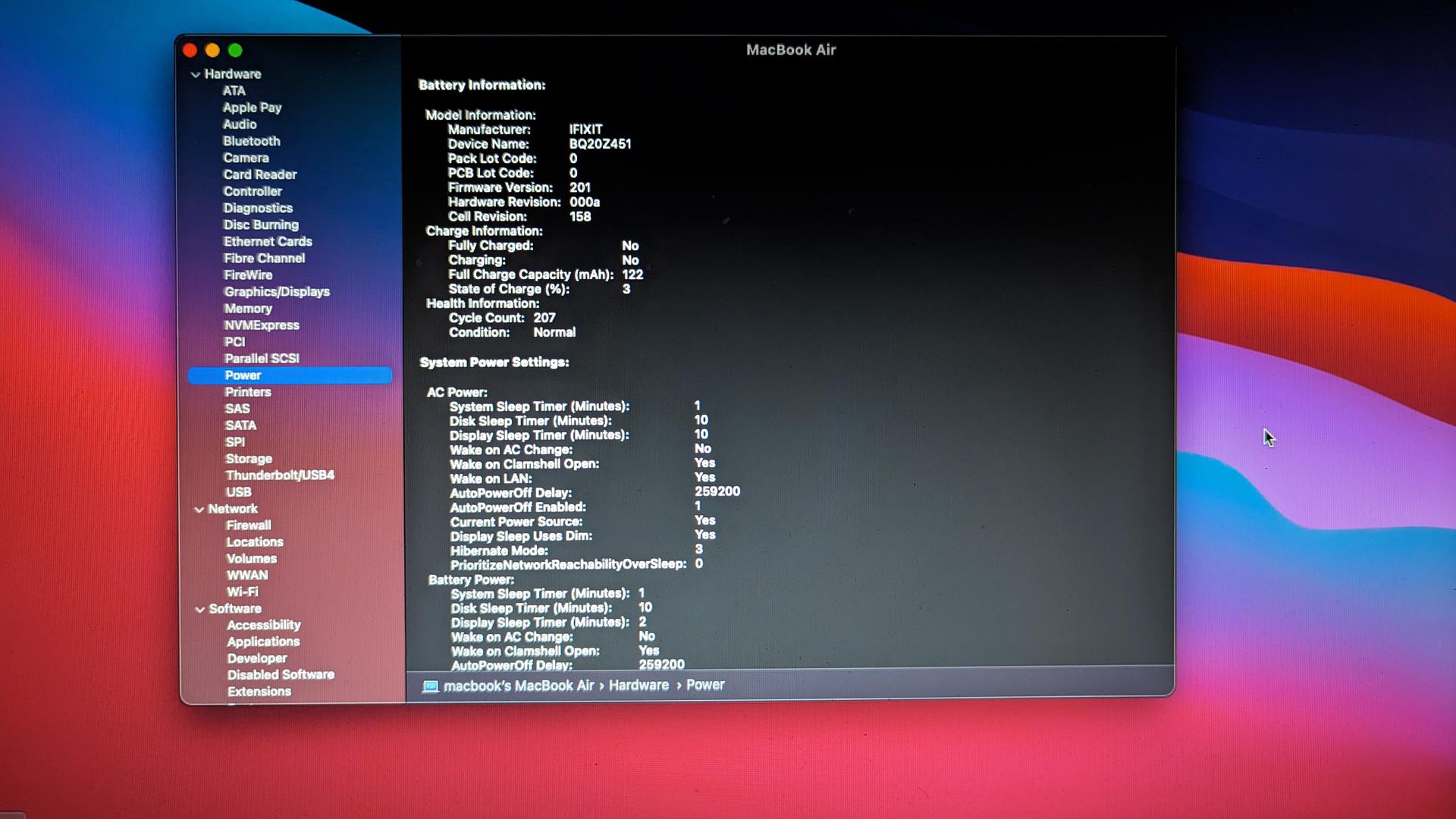Select Controller in the sidebar
This screenshot has height=819, width=1456.
click(253, 191)
